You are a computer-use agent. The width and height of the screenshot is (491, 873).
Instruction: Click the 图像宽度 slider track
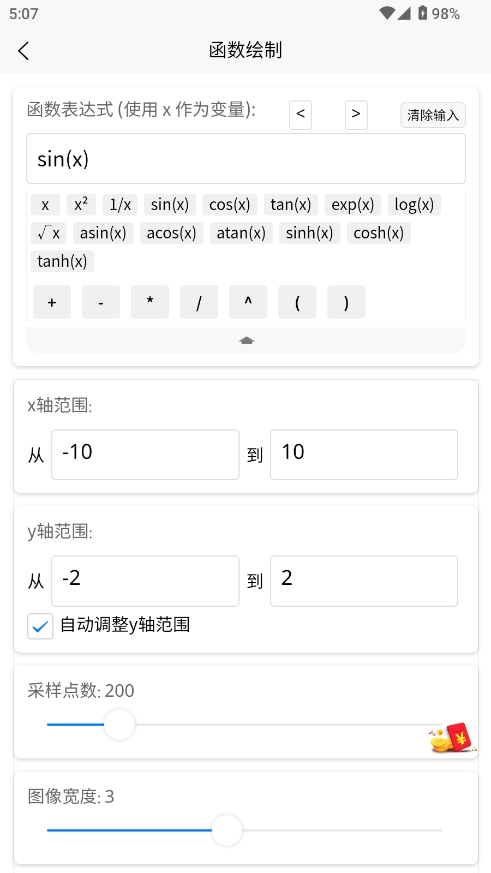pyautogui.click(x=245, y=830)
